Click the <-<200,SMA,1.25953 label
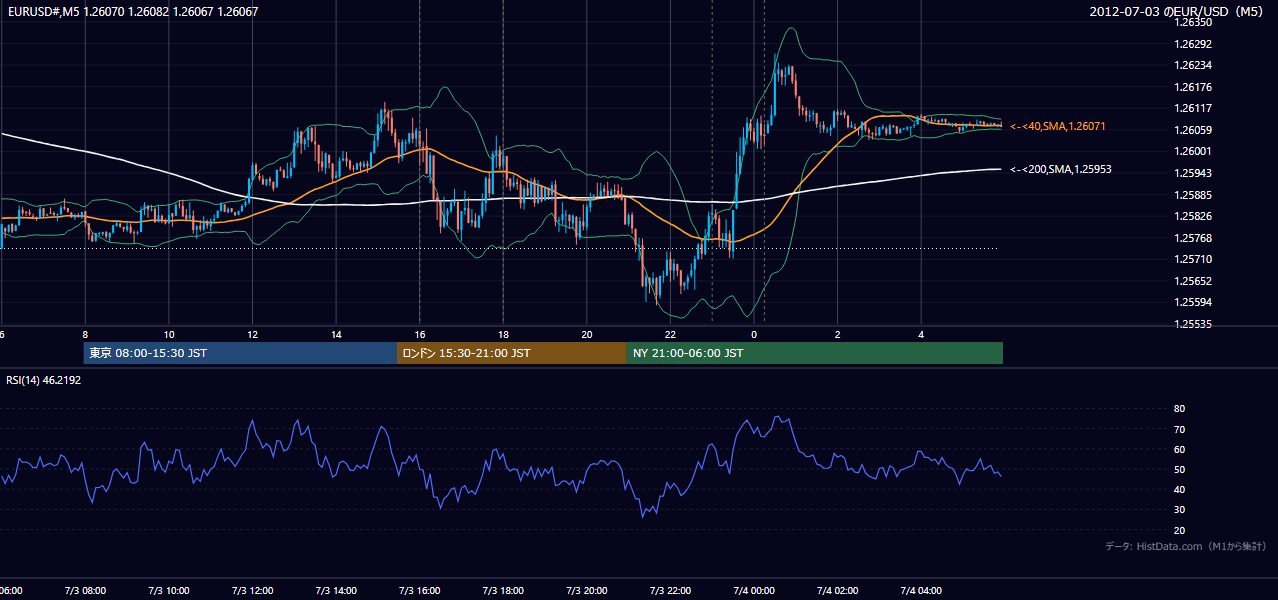This screenshot has height=600, width=1278. tap(1061, 170)
